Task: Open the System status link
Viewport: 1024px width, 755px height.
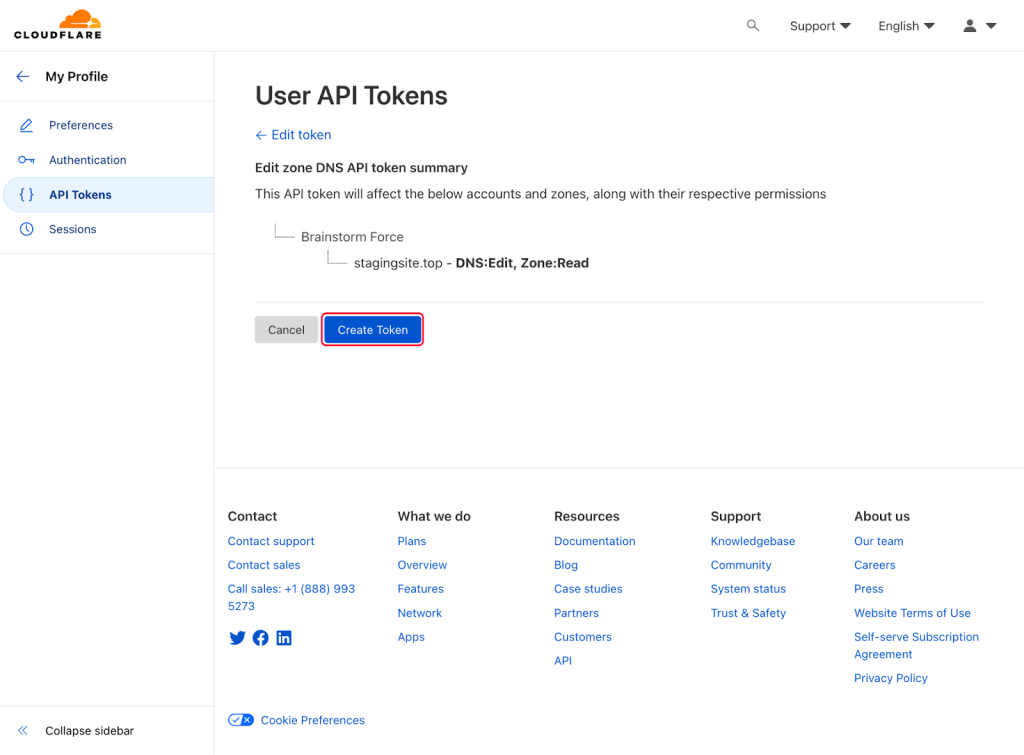Action: tap(748, 590)
